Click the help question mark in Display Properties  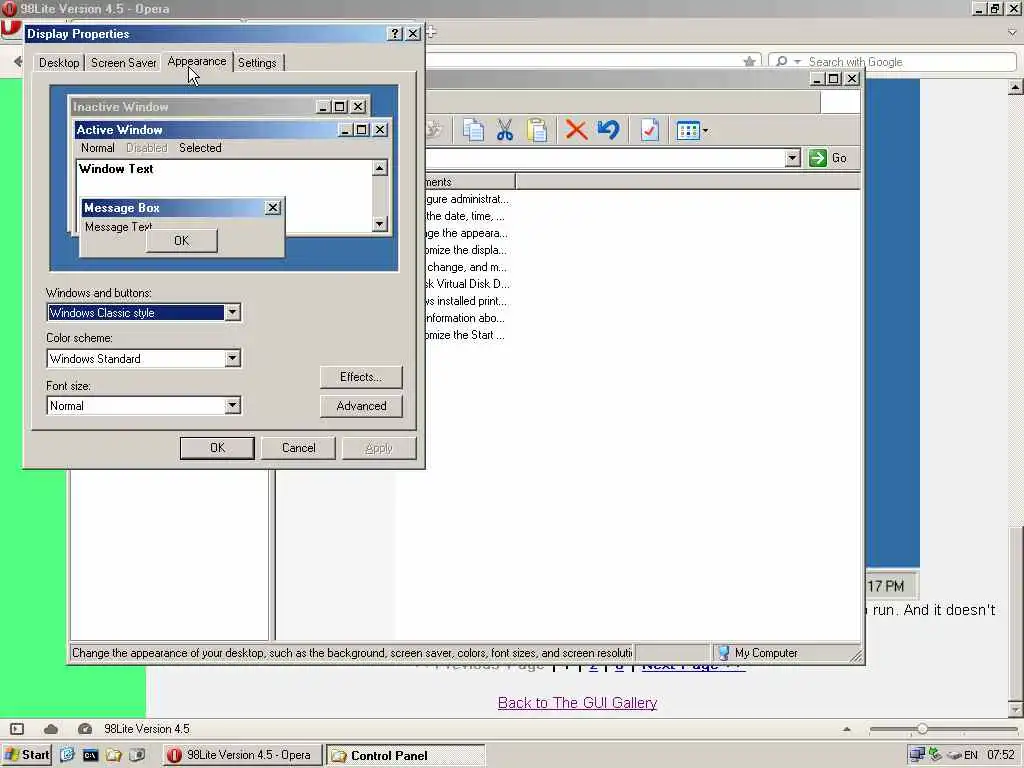click(x=394, y=34)
